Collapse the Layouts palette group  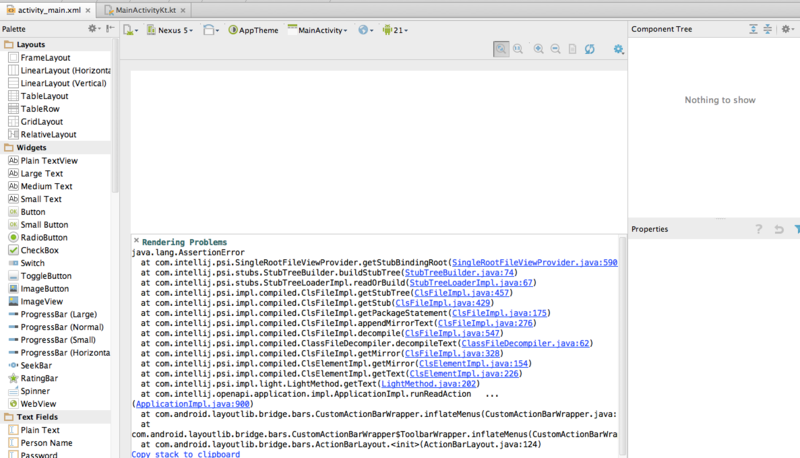[x=55, y=44]
